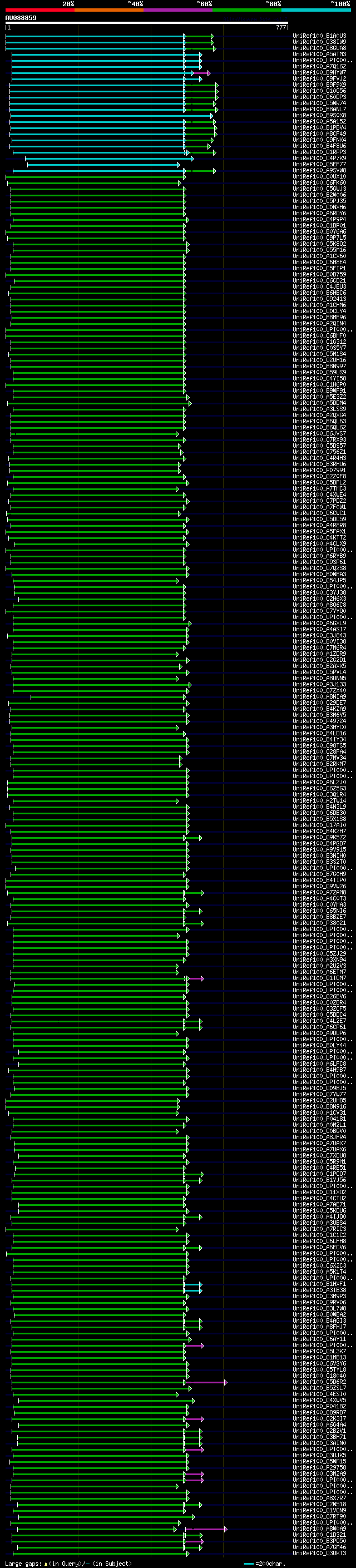The width and height of the screenshot is (356, 1568).
Task: Select the UniRef100_Q7RT90 hit label
Action: point(319,1516)
